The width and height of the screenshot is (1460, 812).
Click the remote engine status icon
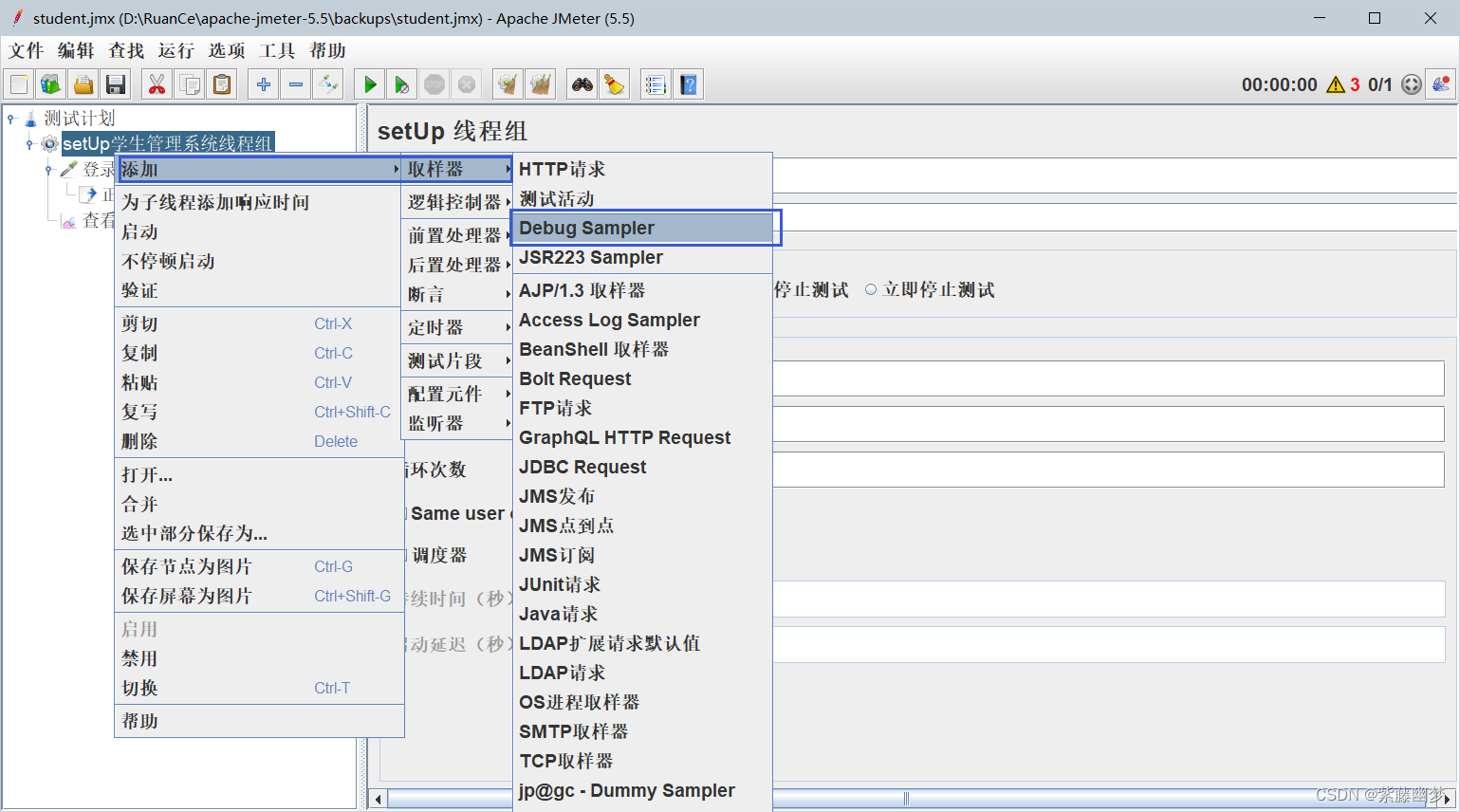(1412, 84)
